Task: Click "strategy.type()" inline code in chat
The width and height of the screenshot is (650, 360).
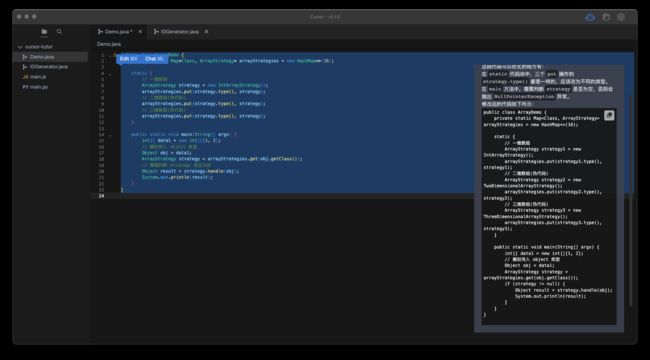Action: pyautogui.click(x=505, y=82)
